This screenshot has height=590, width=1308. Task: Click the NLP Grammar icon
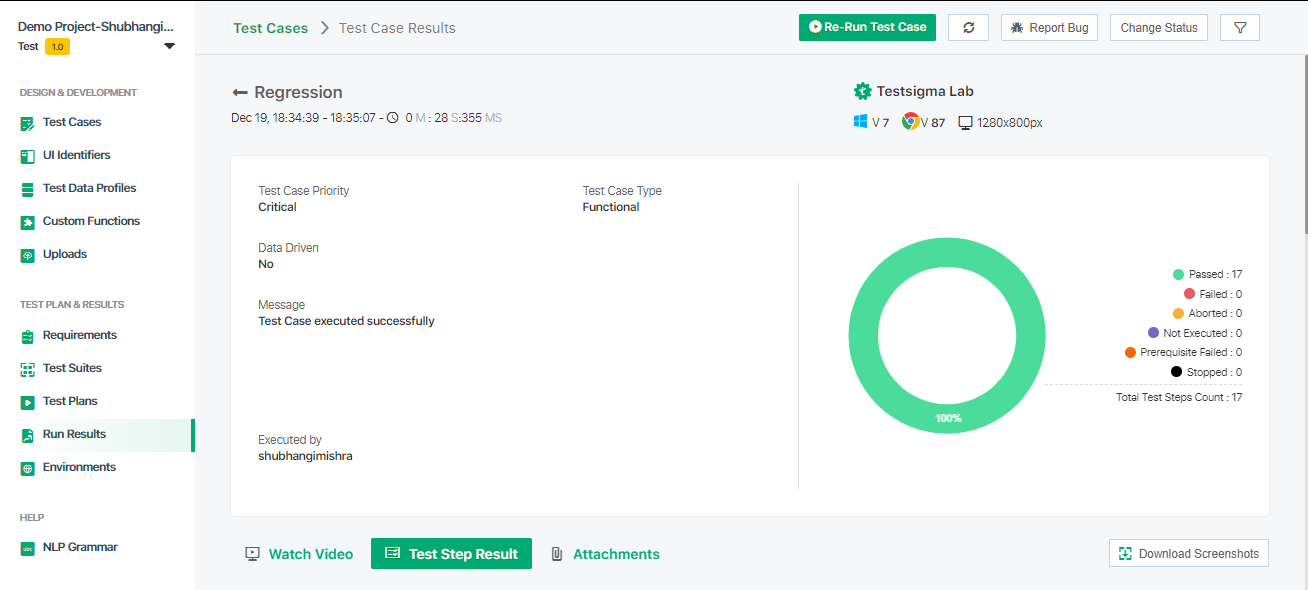pos(28,548)
